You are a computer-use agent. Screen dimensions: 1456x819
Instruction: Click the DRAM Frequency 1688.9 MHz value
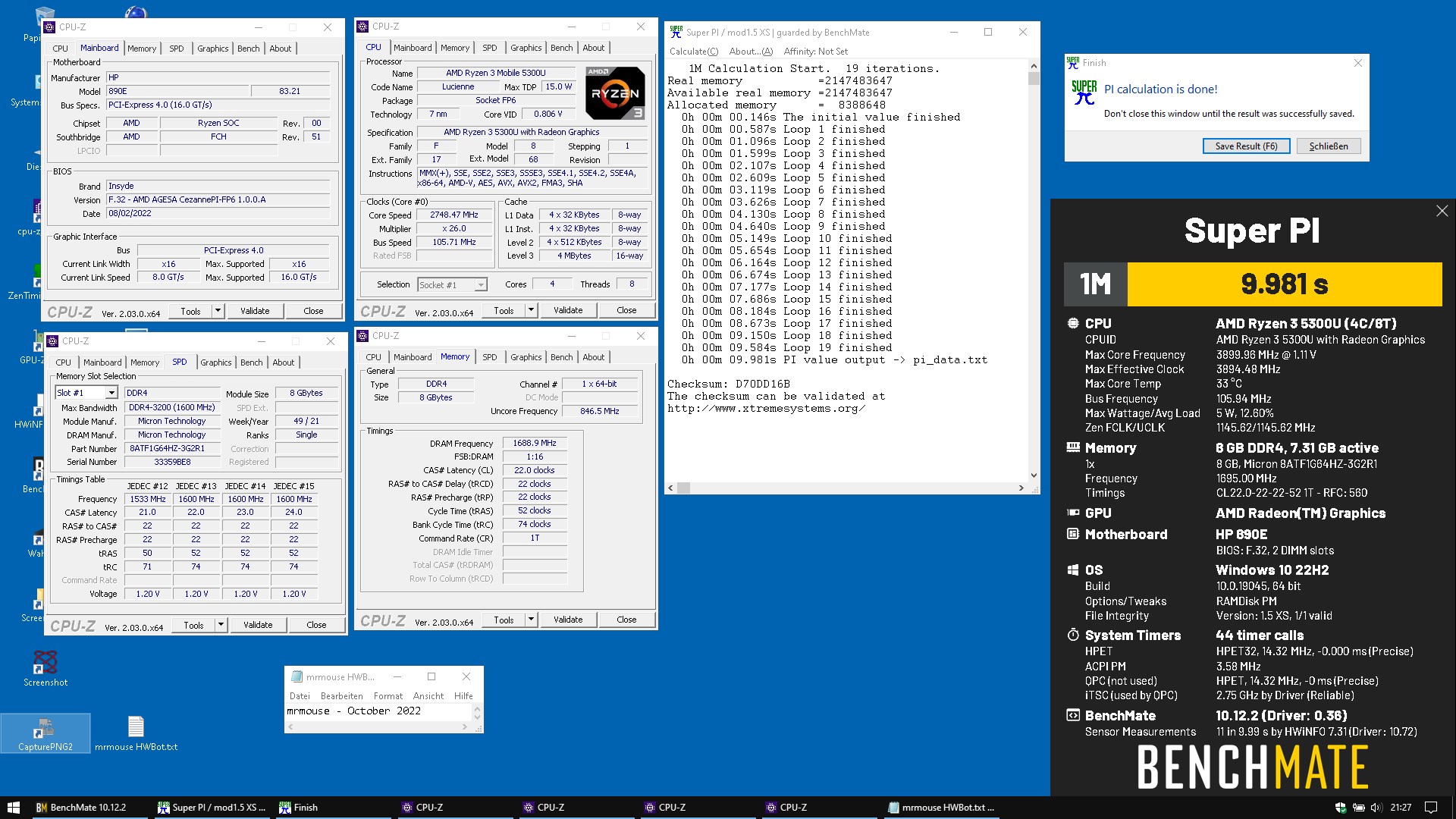[535, 443]
